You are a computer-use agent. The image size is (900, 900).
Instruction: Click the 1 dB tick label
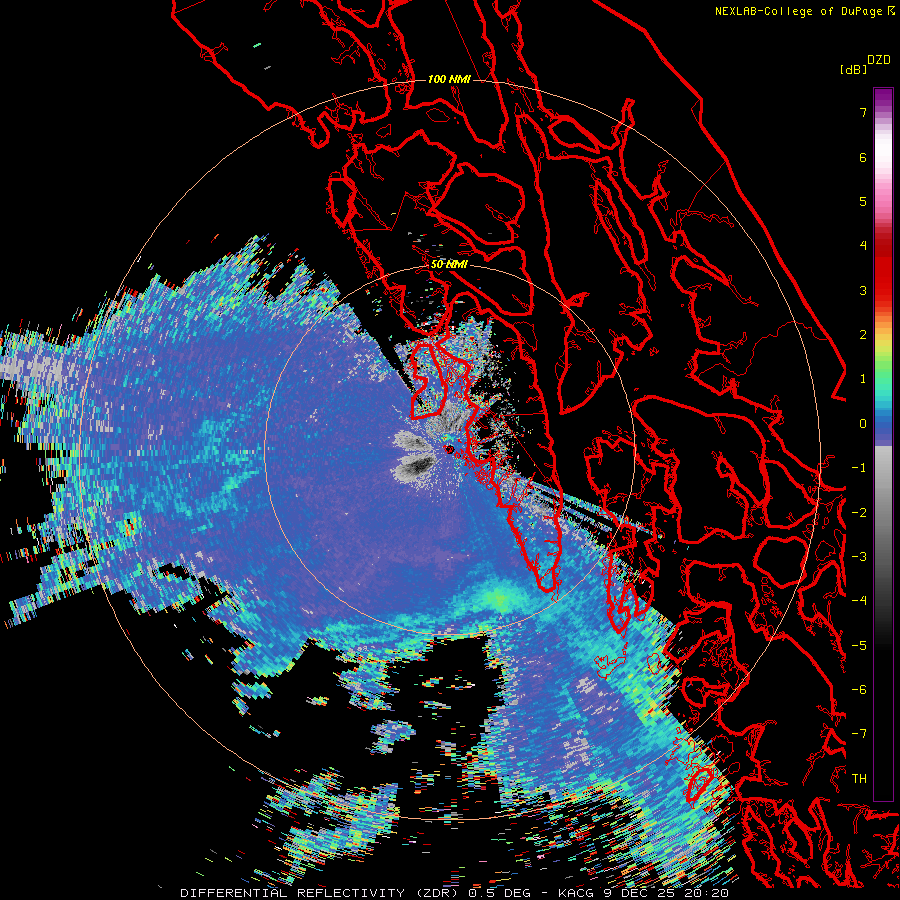coord(863,379)
